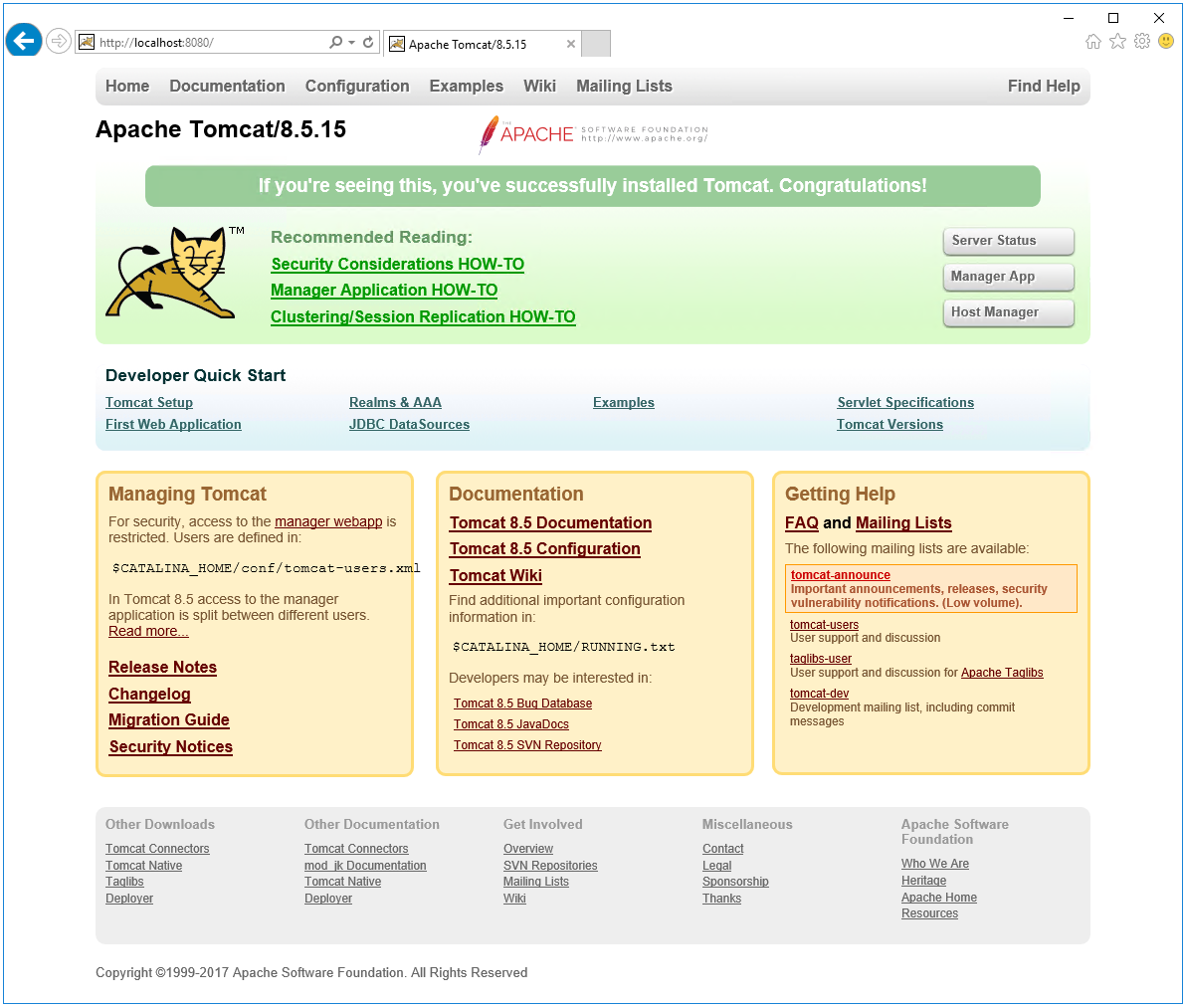Open the Migration Guide link
This screenshot has width=1186, height=1008.
coord(169,720)
